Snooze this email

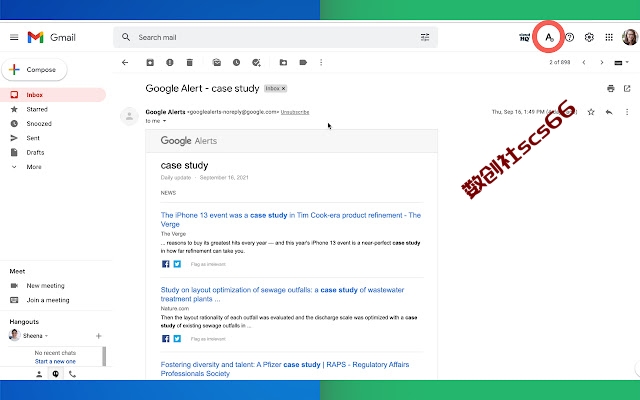(236, 62)
